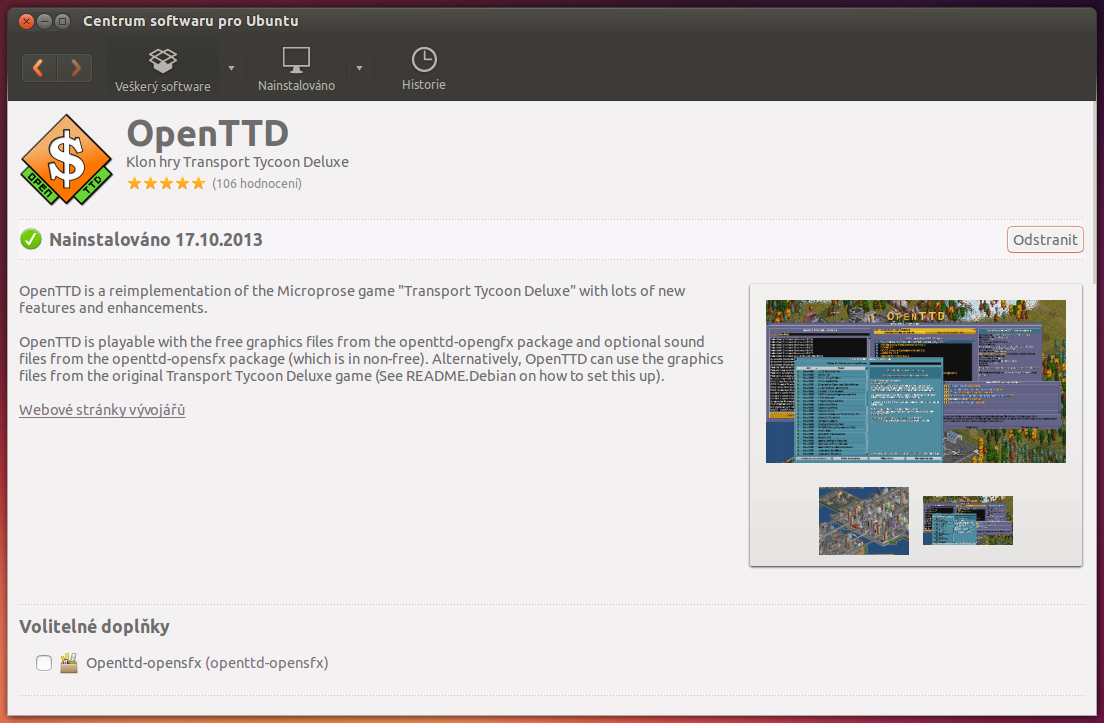Screen dimensions: 1104x723
Task: Go forward with the right arrow button
Action: pyautogui.click(x=75, y=68)
